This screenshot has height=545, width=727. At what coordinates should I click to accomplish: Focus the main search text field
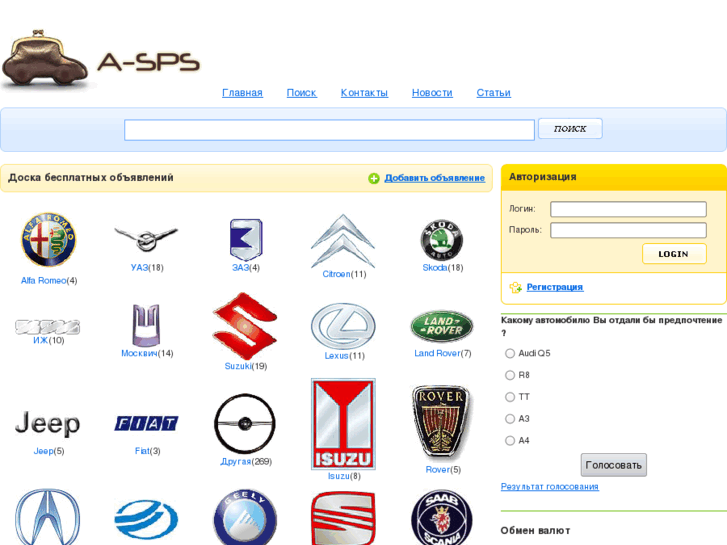329,129
